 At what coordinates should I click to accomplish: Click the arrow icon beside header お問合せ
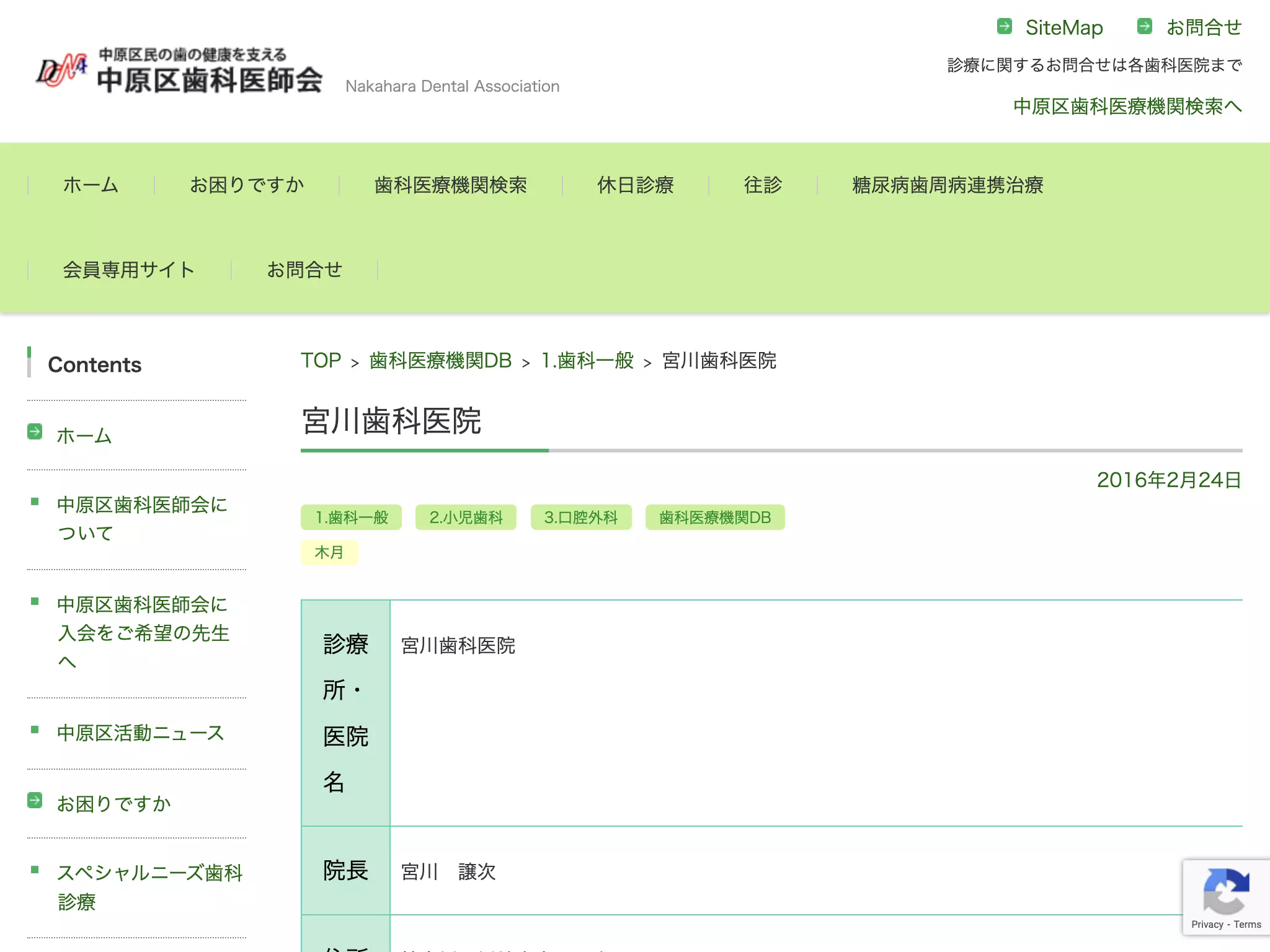(x=1144, y=26)
